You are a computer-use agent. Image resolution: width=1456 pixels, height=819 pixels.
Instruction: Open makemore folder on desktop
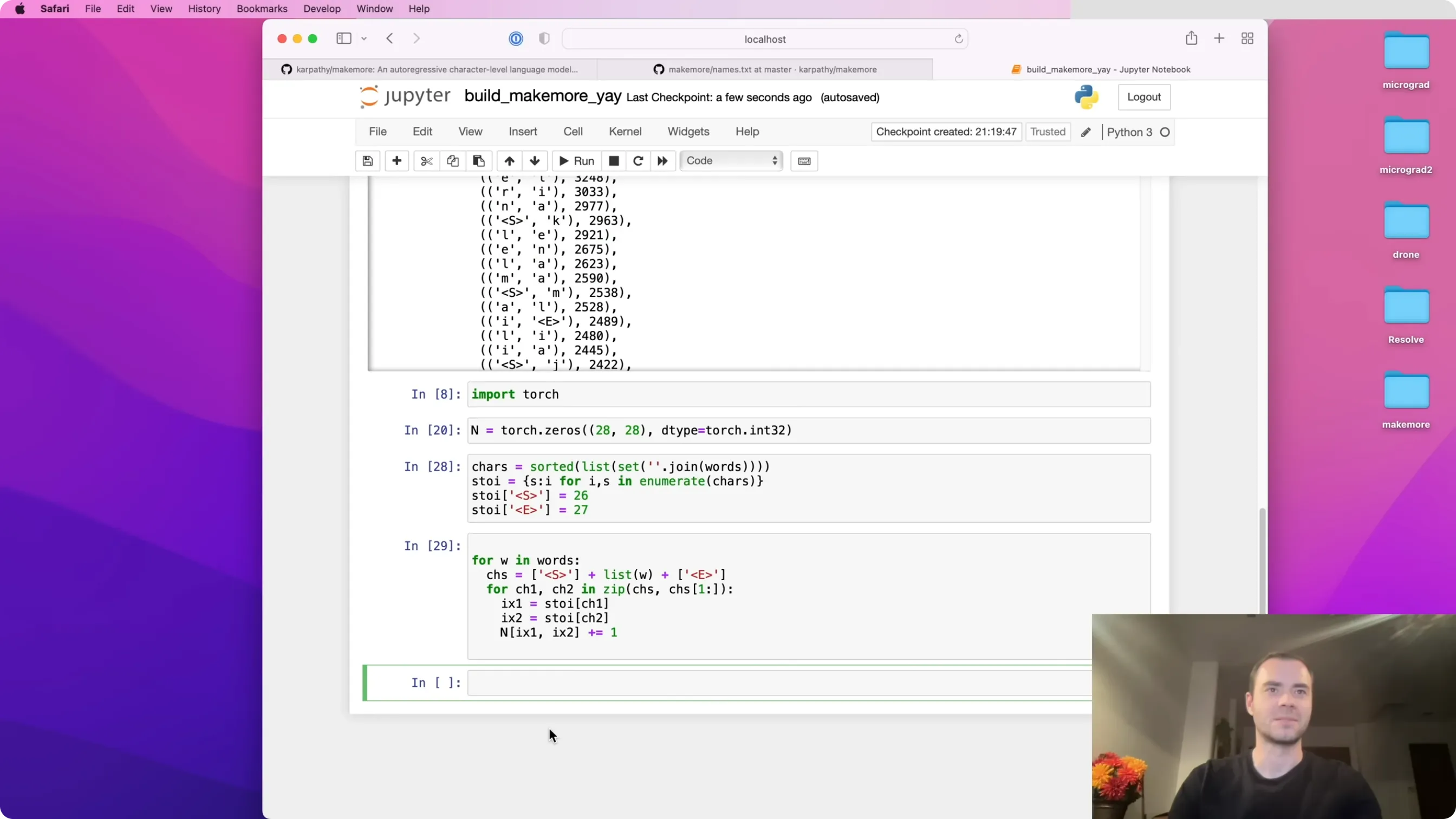[x=1406, y=400]
